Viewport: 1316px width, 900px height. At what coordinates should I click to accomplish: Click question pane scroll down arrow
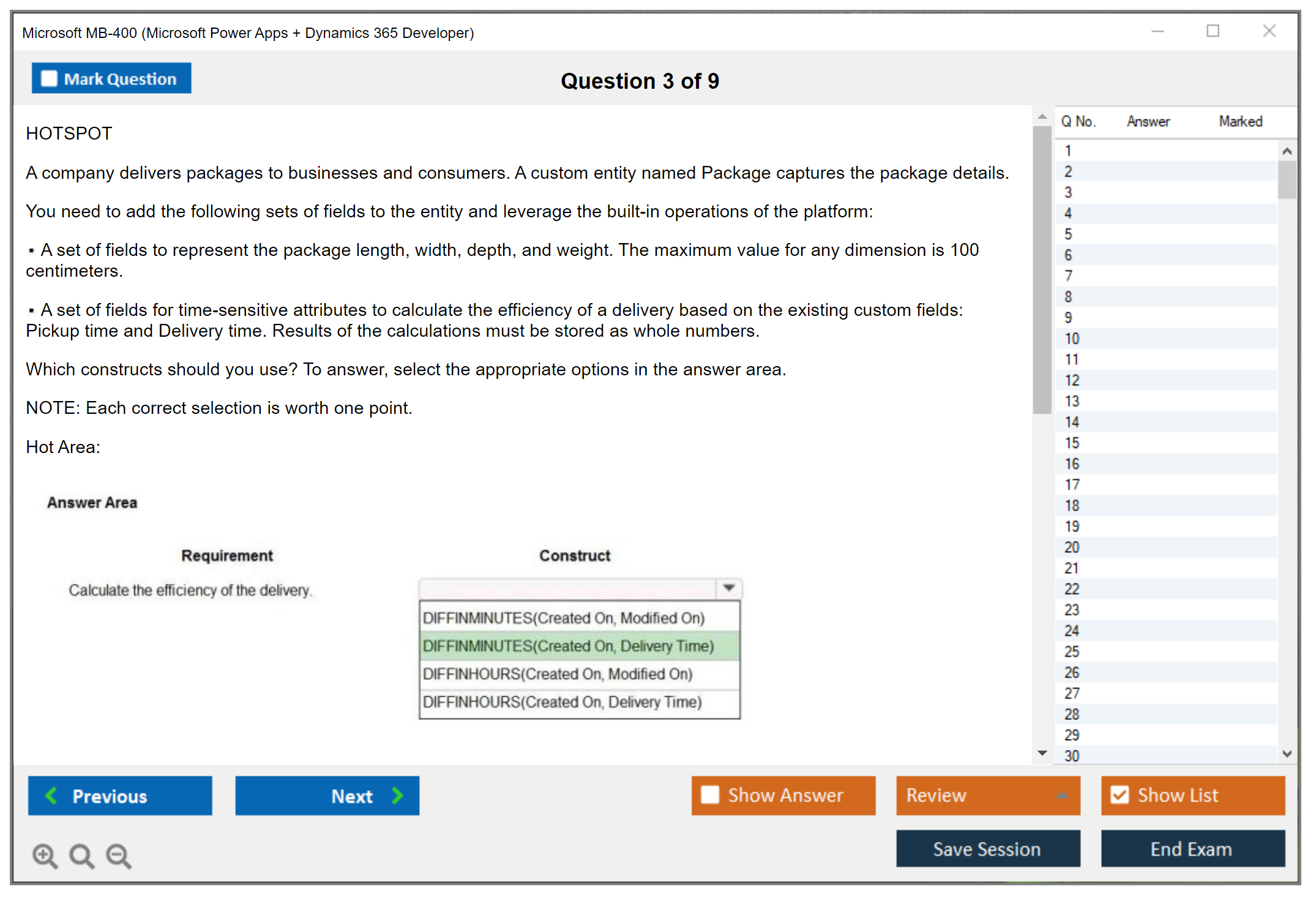pos(1042,753)
